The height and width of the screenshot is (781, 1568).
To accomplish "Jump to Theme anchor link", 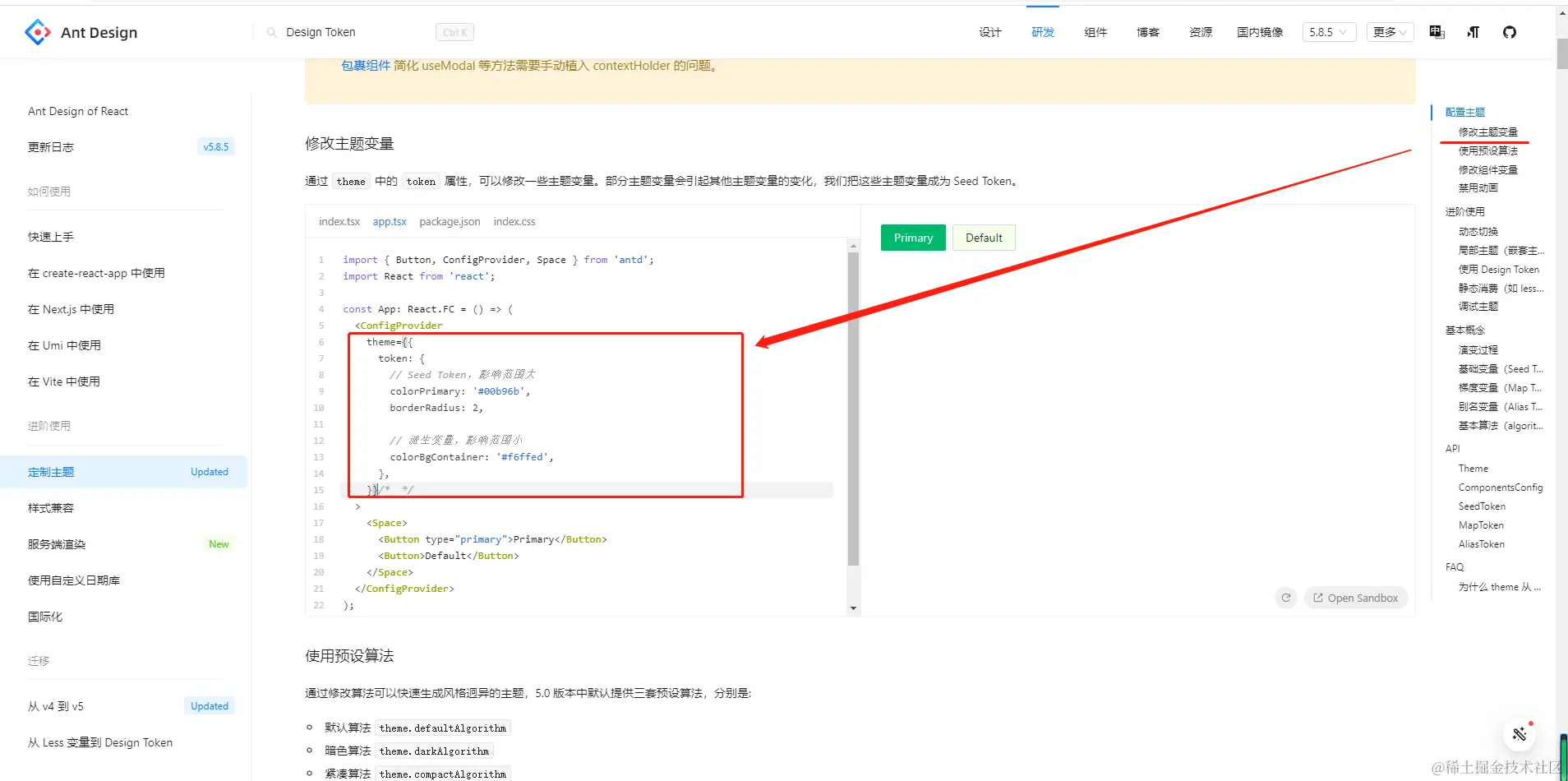I will [1473, 469].
